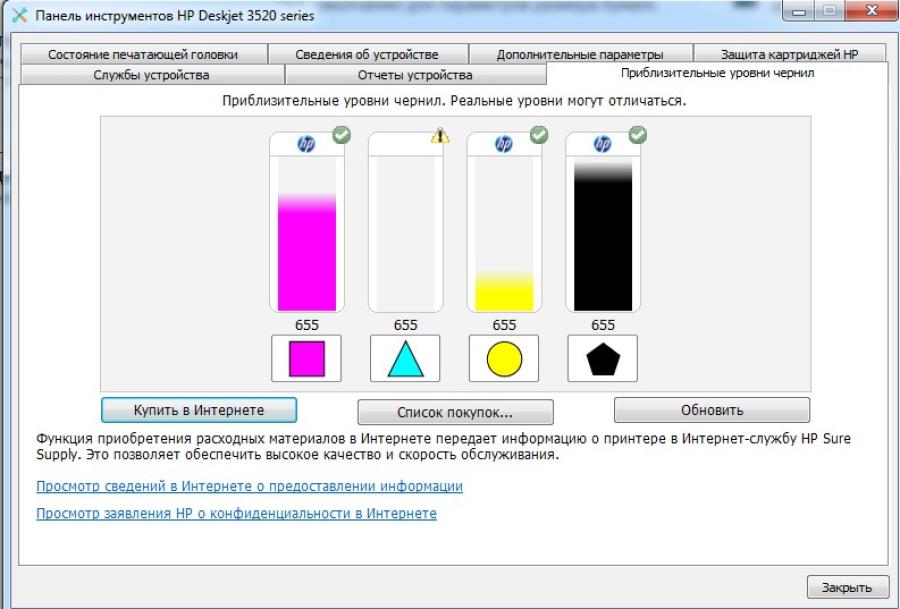Select the Защита картриджей HP tab
Image resolution: width=900 pixels, height=609 pixels.
coord(790,55)
